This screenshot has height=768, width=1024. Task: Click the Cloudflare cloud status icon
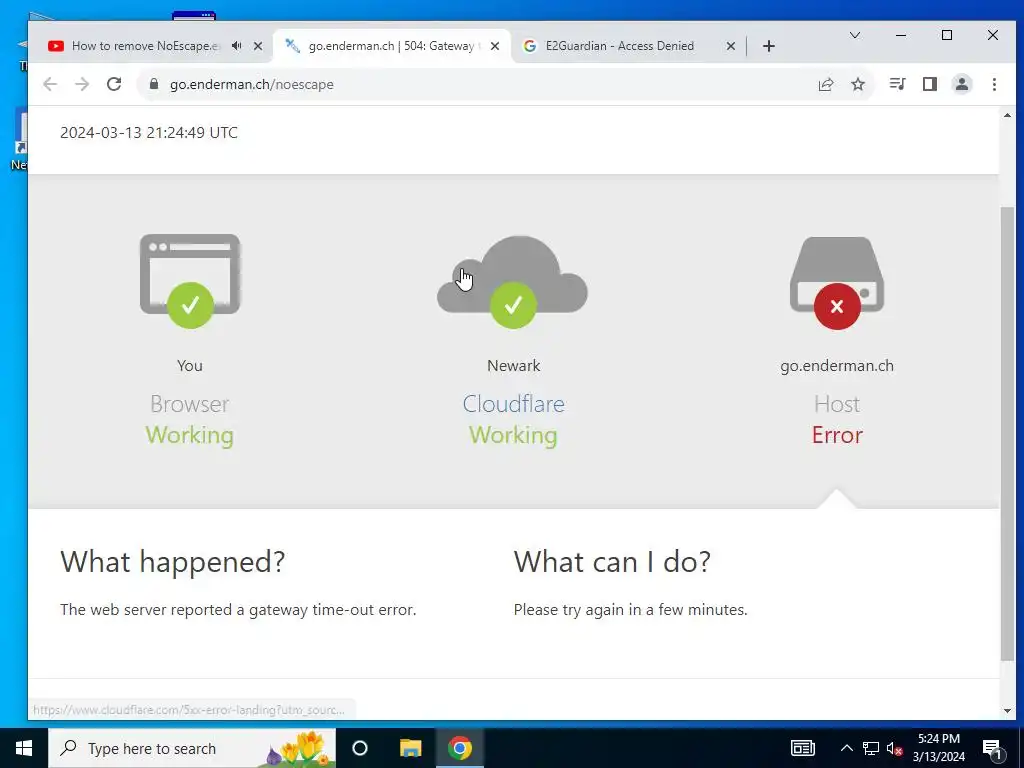tap(513, 282)
